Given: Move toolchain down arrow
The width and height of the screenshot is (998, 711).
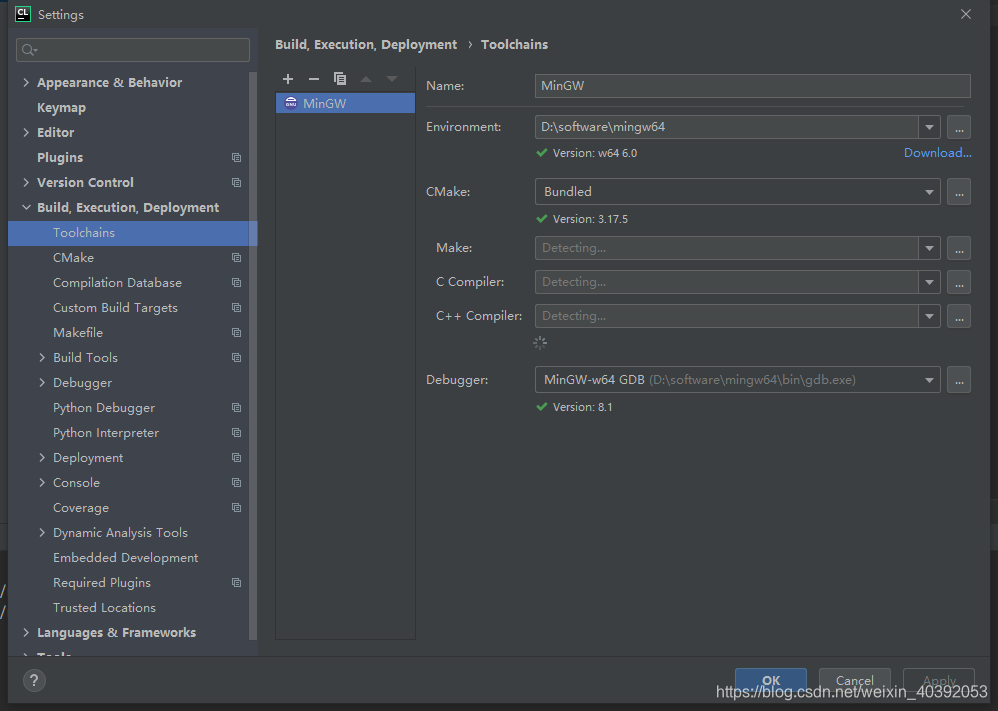Looking at the screenshot, I should coord(392,79).
